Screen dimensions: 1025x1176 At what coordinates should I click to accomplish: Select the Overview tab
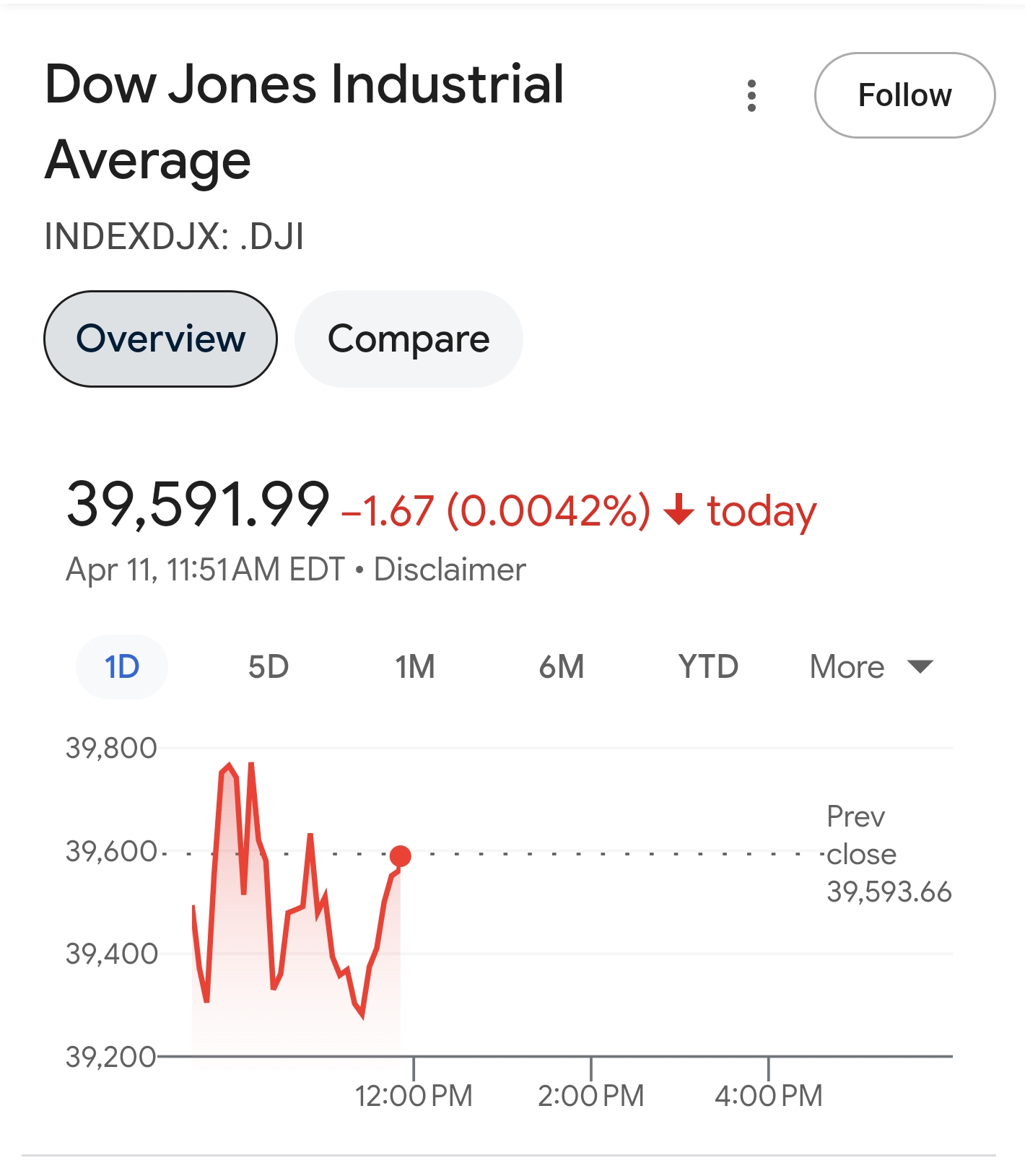[x=160, y=339]
